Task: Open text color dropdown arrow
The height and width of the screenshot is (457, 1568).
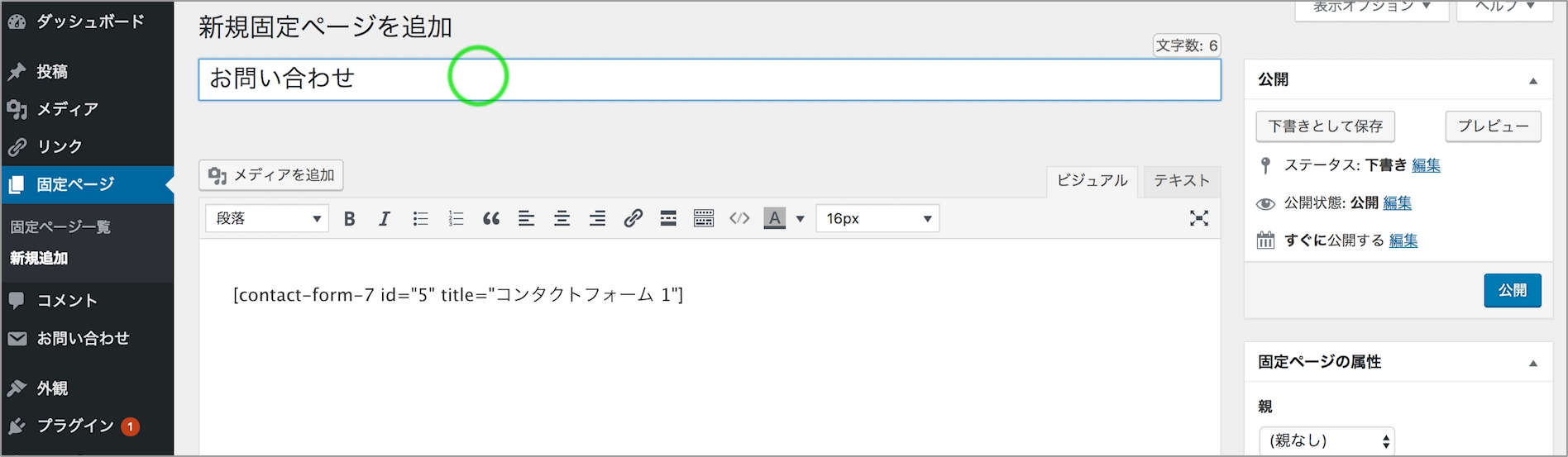Action: (x=800, y=219)
